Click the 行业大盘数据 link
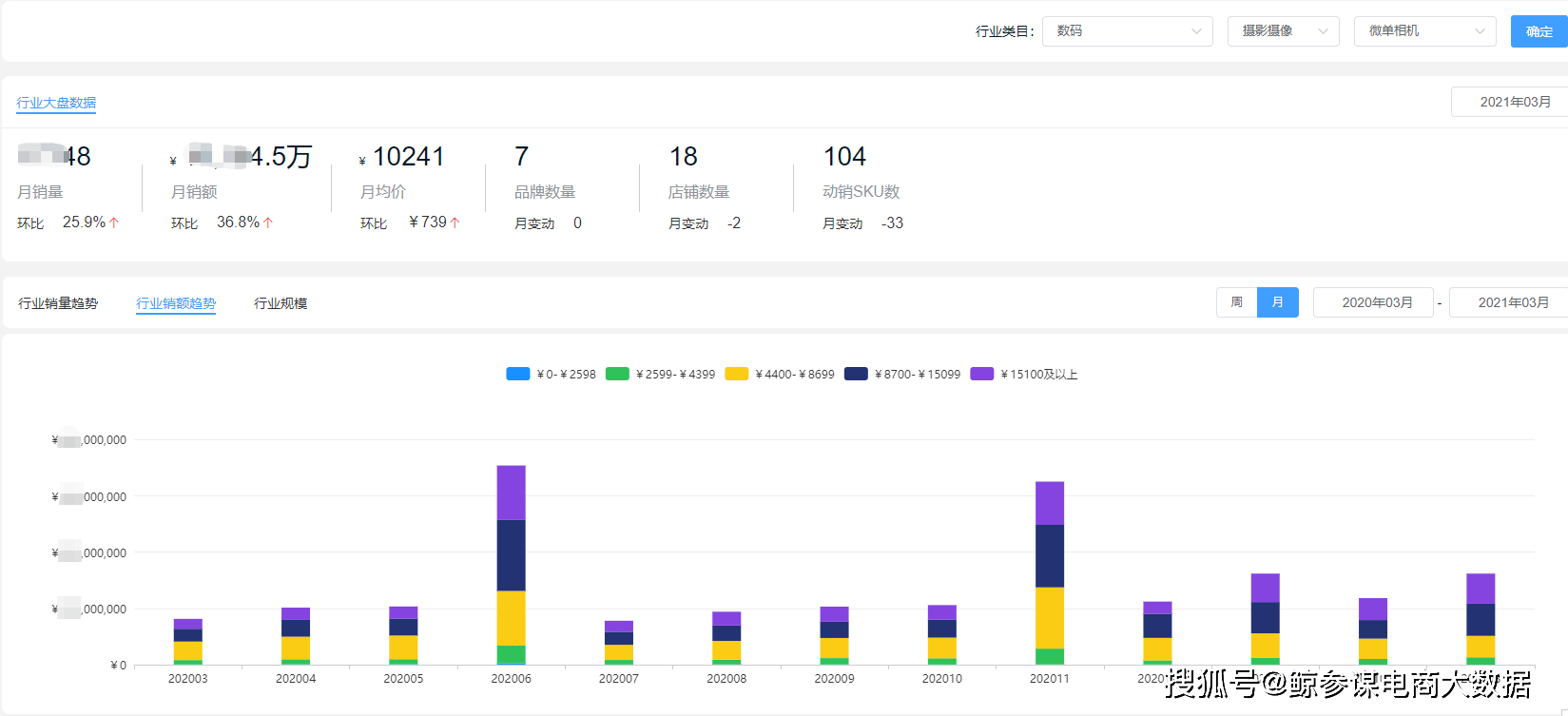The width and height of the screenshot is (1568, 716). point(56,103)
